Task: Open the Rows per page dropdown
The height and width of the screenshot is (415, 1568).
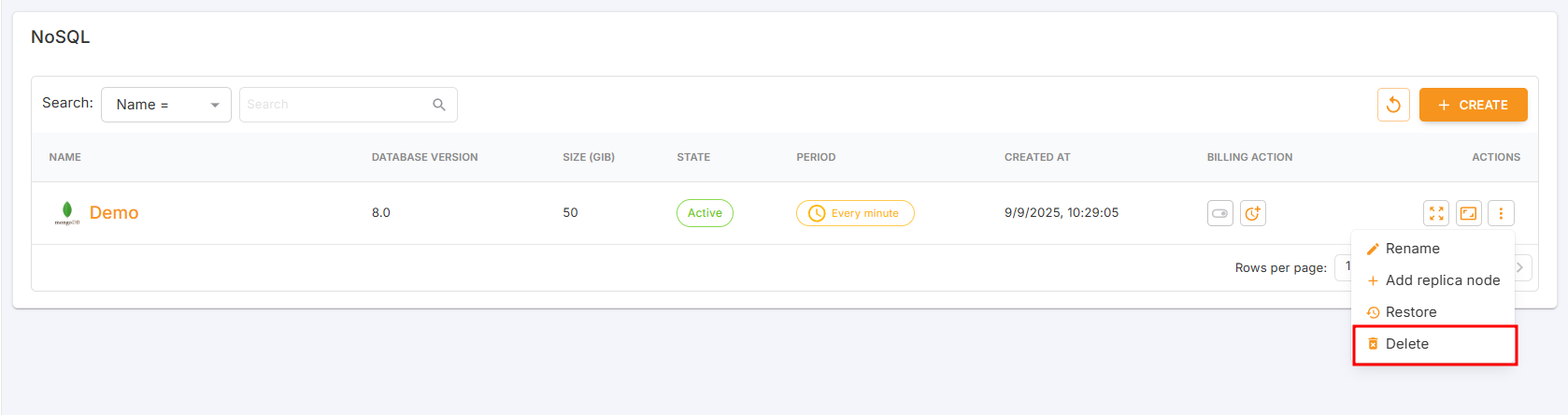Action: click(x=1344, y=267)
